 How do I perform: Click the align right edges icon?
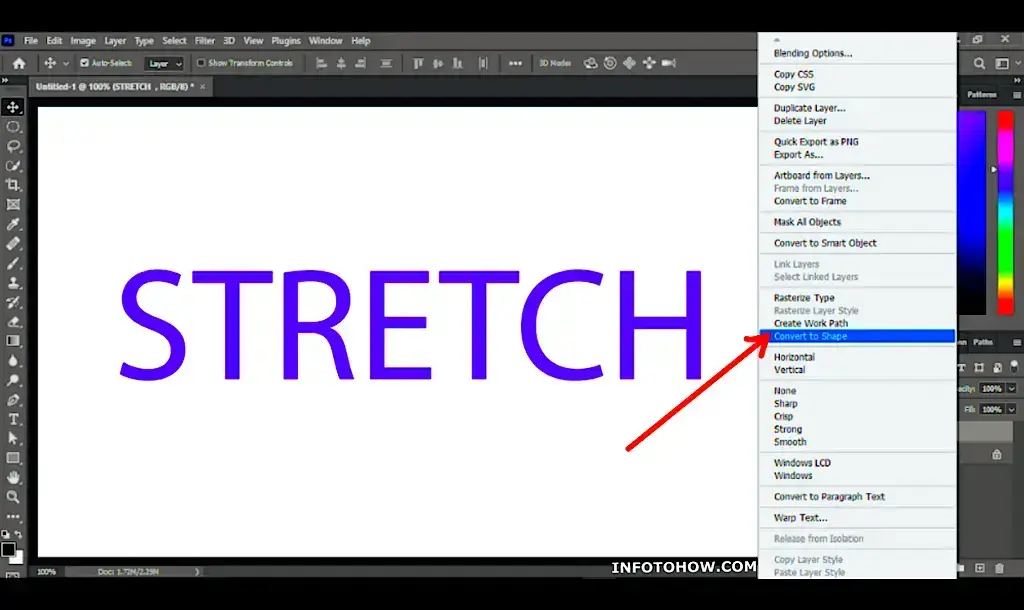tap(360, 63)
